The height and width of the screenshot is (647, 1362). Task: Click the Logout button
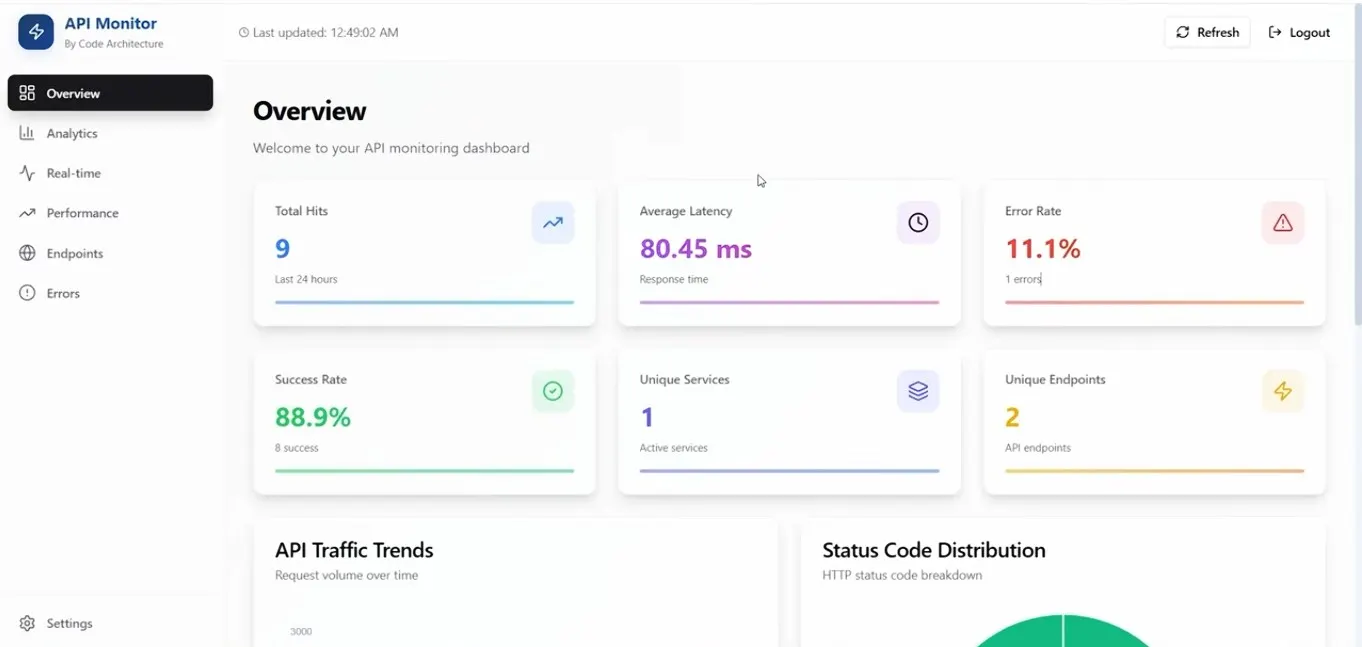click(1299, 32)
